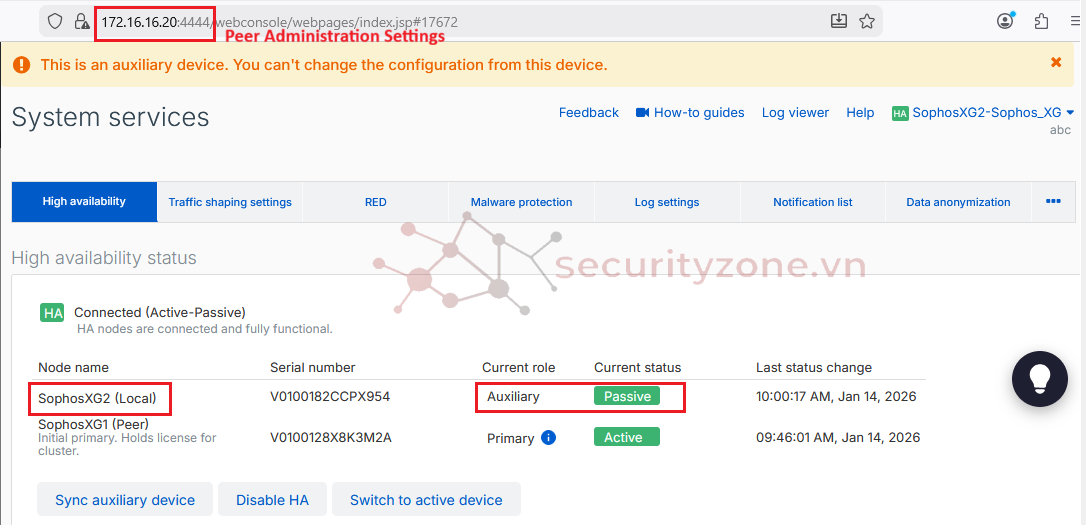Viewport: 1086px width, 525px height.
Task: Click the lock security icon in address bar
Action: pos(82,21)
